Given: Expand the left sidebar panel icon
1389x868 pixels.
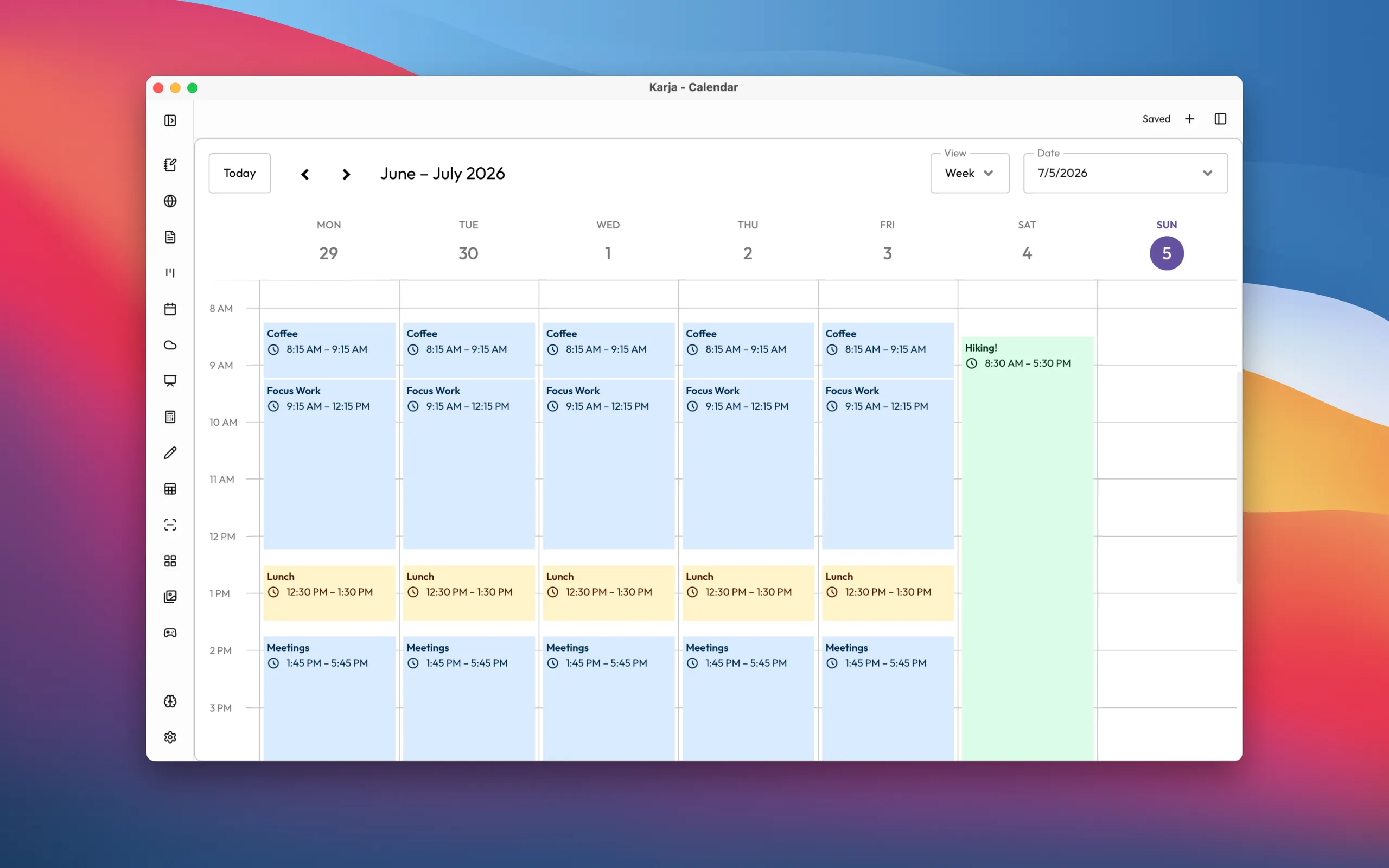Looking at the screenshot, I should pyautogui.click(x=170, y=120).
